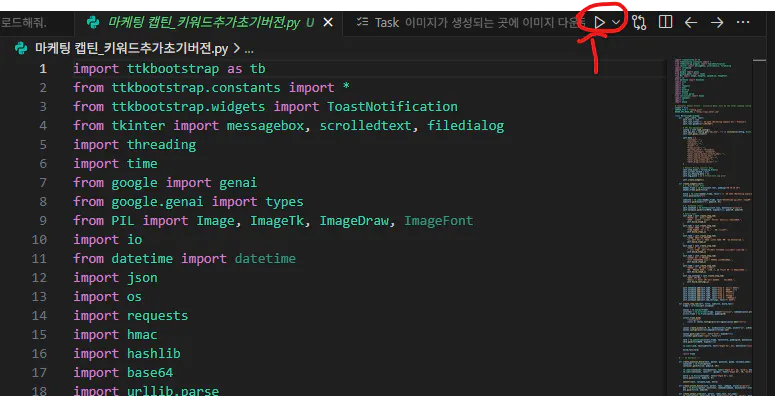Screen dimensions: 775x396
Task: Navigate back with left arrow icon
Action: click(x=690, y=22)
